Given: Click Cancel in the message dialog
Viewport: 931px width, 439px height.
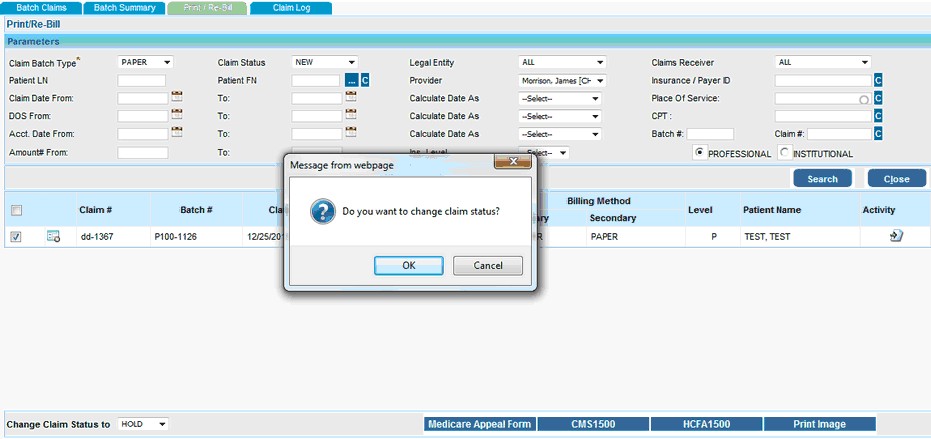Looking at the screenshot, I should 487,266.
